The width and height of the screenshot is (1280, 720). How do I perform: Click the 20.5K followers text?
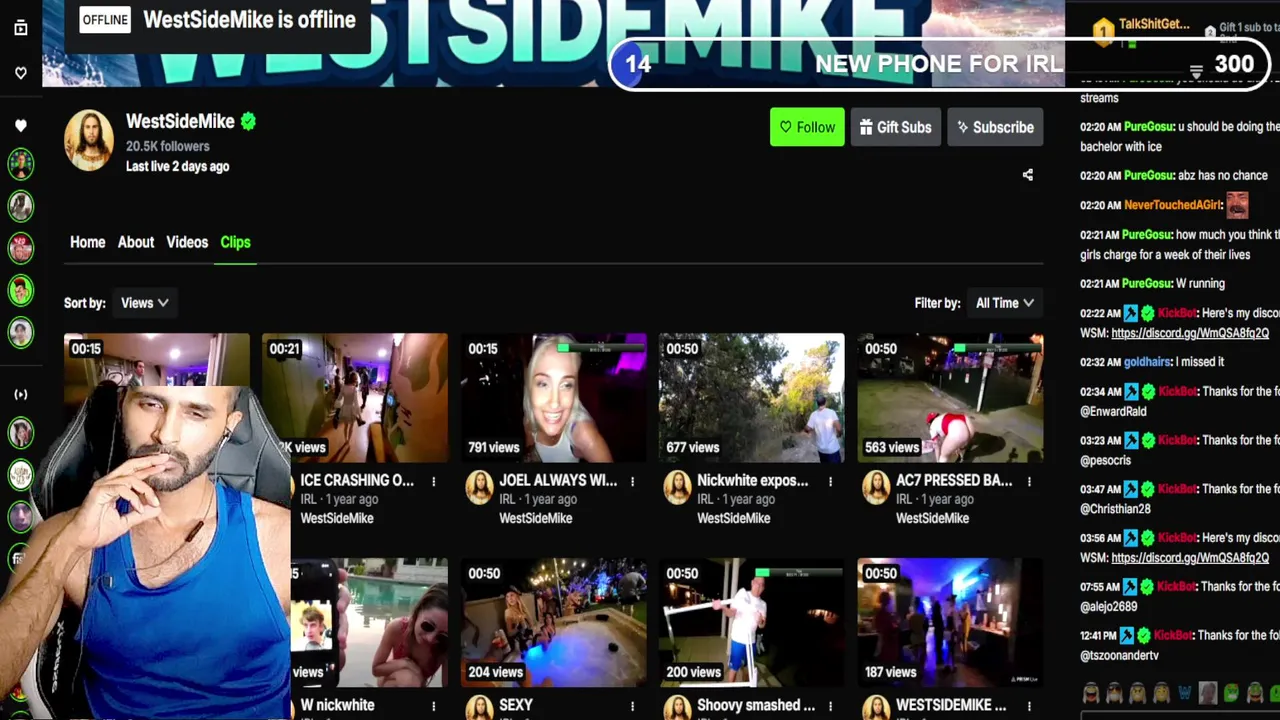click(x=167, y=146)
